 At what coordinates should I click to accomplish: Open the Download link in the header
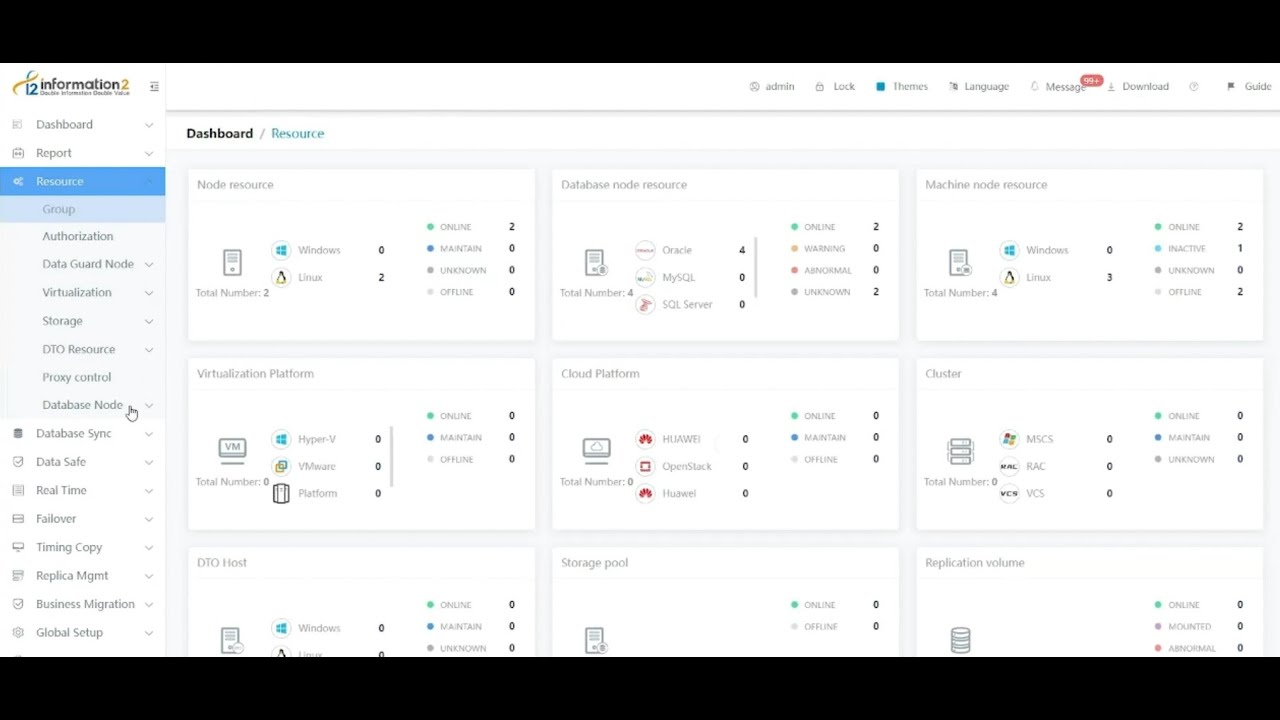point(1138,87)
